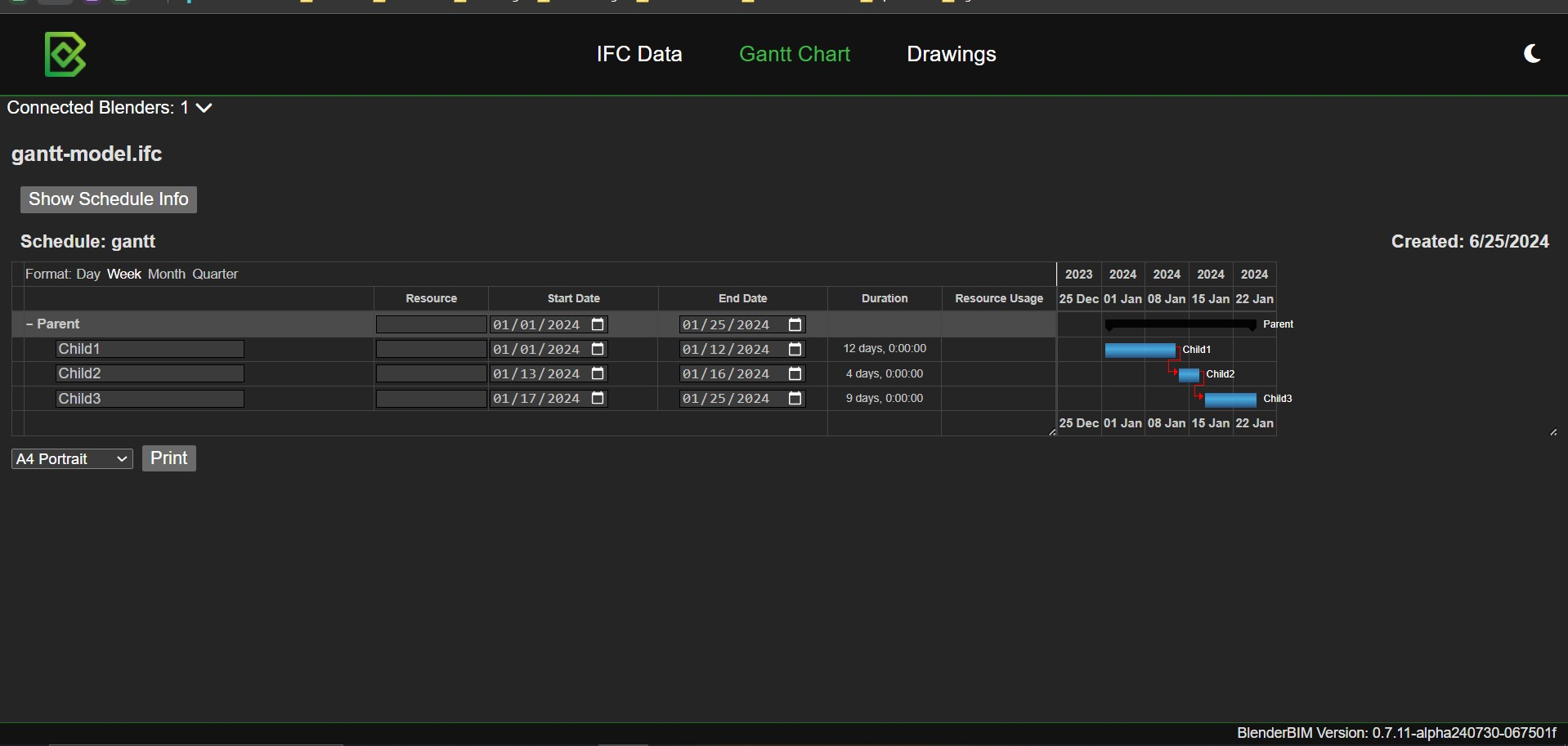The image size is (1568, 746).
Task: Open calendar picker for Child2 start date
Action: (x=598, y=373)
